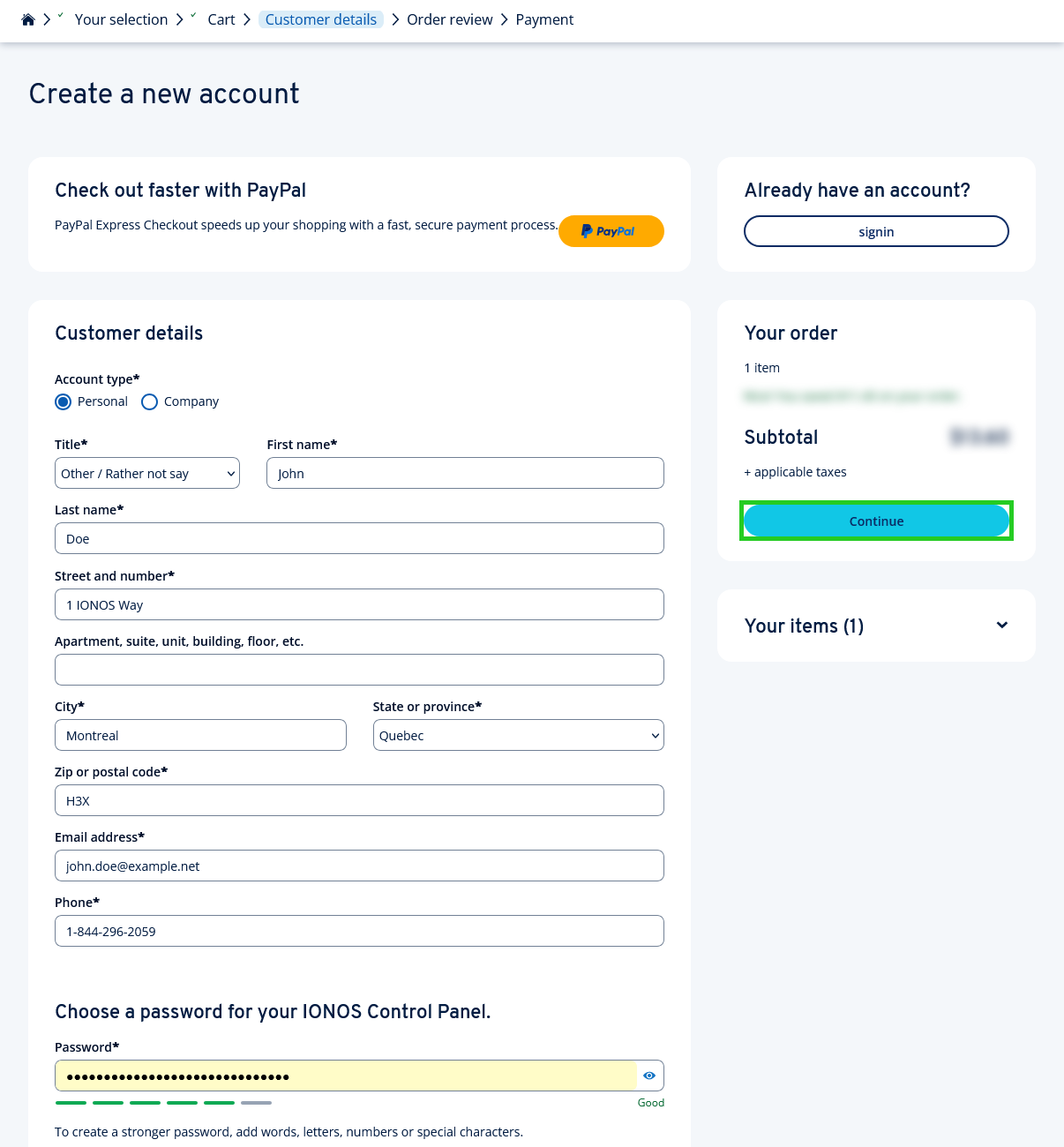Click the PayPal checkout button
The width and height of the screenshot is (1064, 1147).
pos(611,231)
